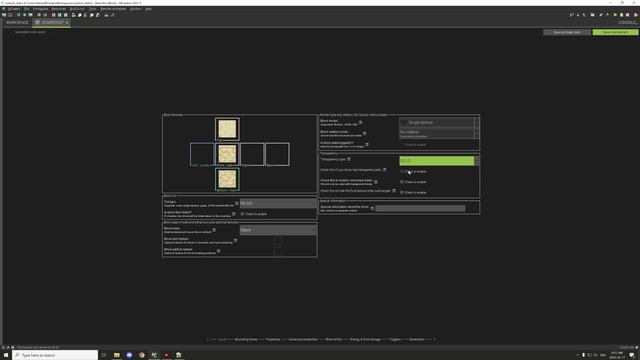Open help icon for Special information

[372, 208]
